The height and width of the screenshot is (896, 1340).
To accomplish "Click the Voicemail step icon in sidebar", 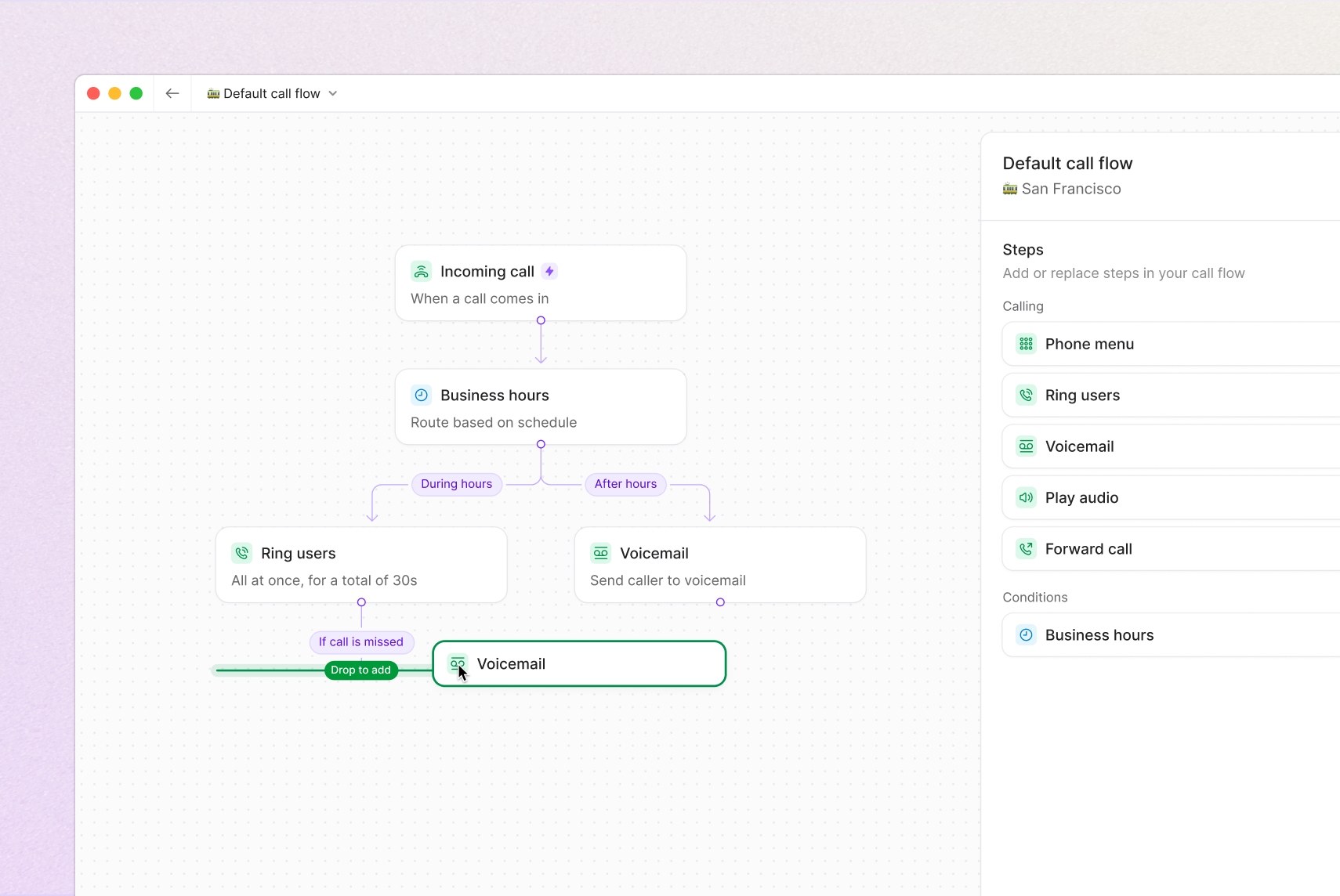I will click(x=1027, y=446).
